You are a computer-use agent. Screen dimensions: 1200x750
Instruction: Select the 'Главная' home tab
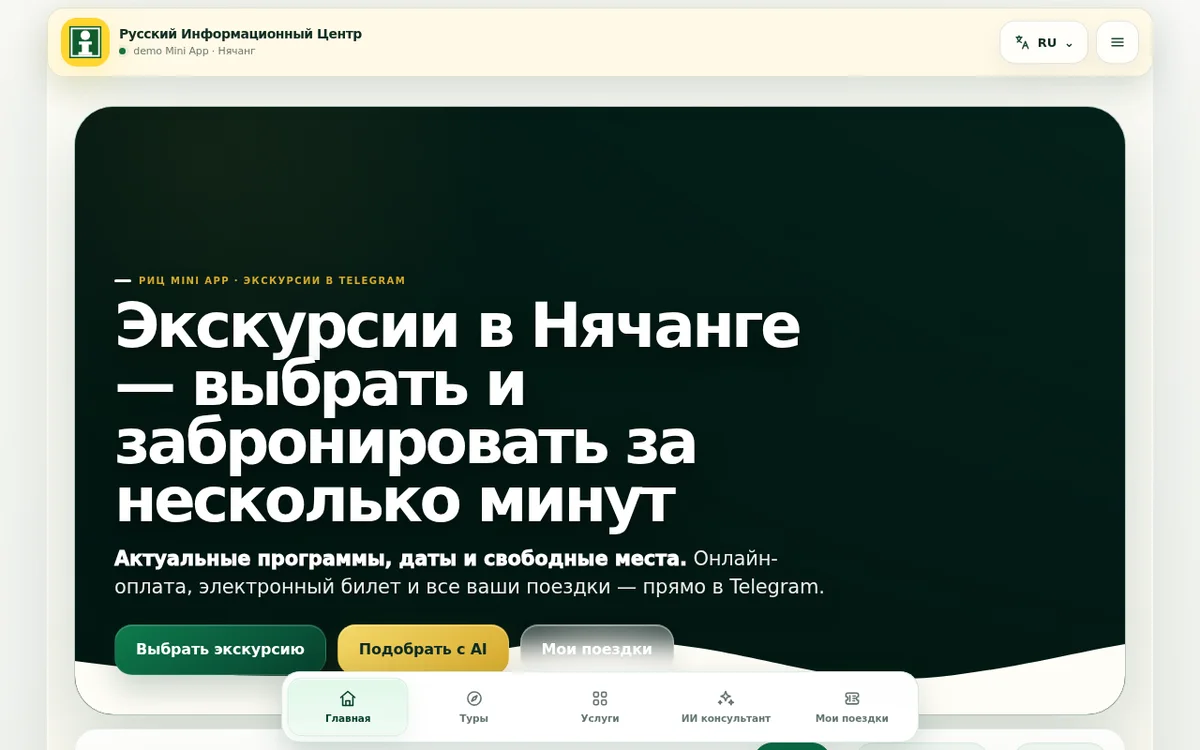[348, 707]
